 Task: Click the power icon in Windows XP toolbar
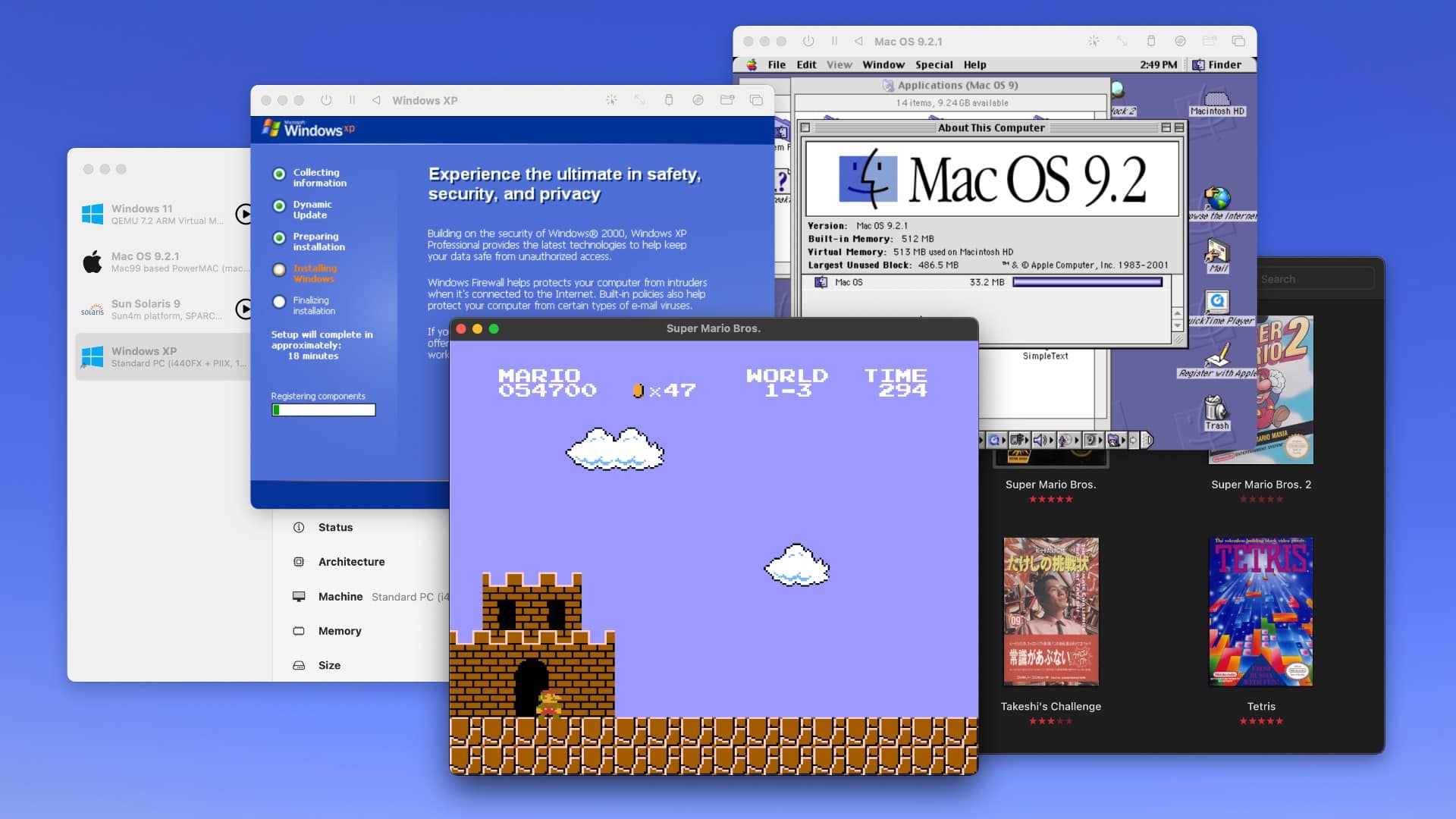(x=326, y=100)
